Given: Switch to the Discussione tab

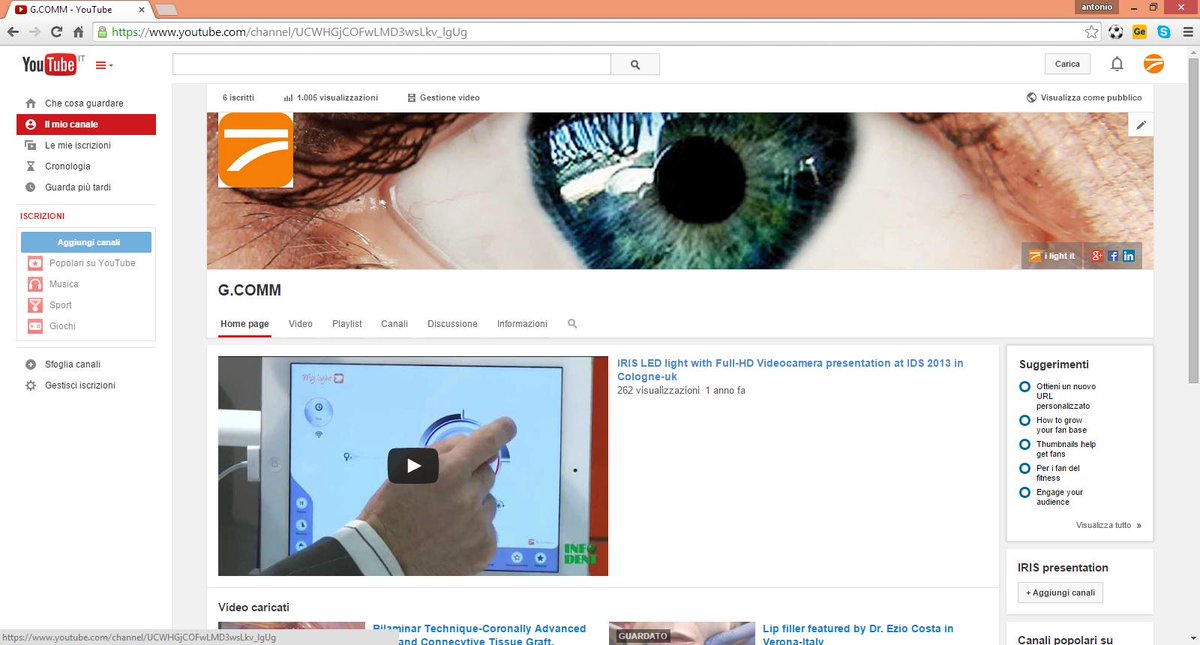Looking at the screenshot, I should click(453, 324).
